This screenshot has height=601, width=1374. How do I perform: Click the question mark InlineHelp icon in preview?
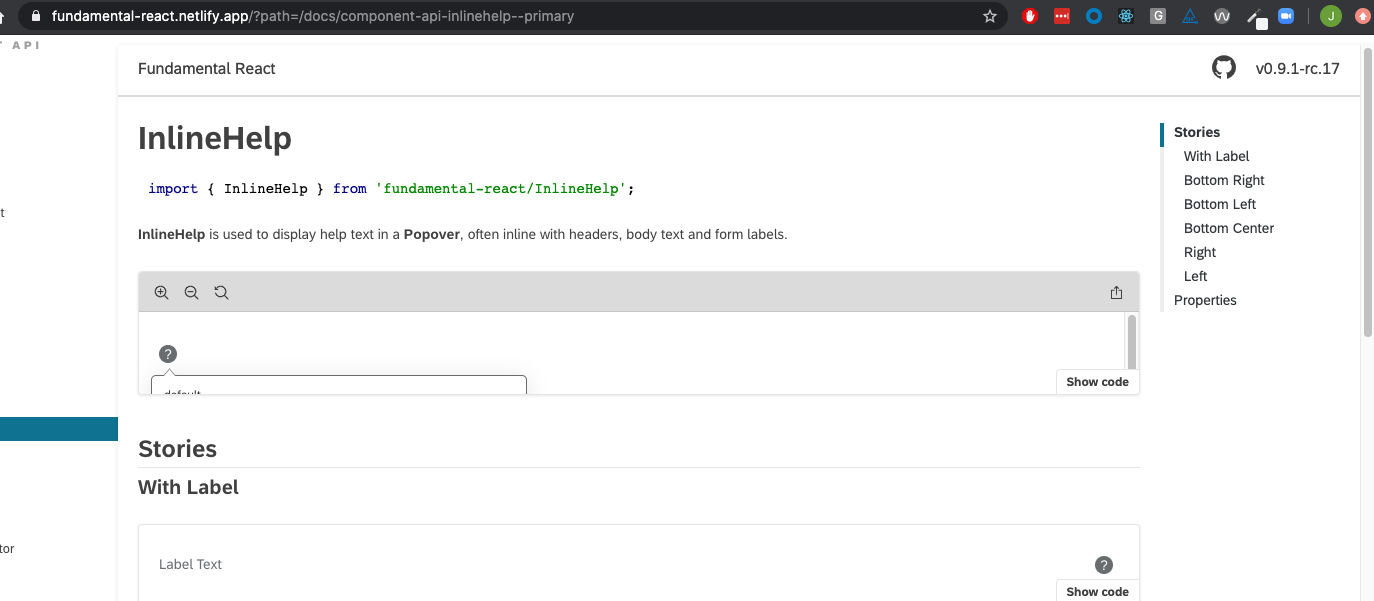167,353
